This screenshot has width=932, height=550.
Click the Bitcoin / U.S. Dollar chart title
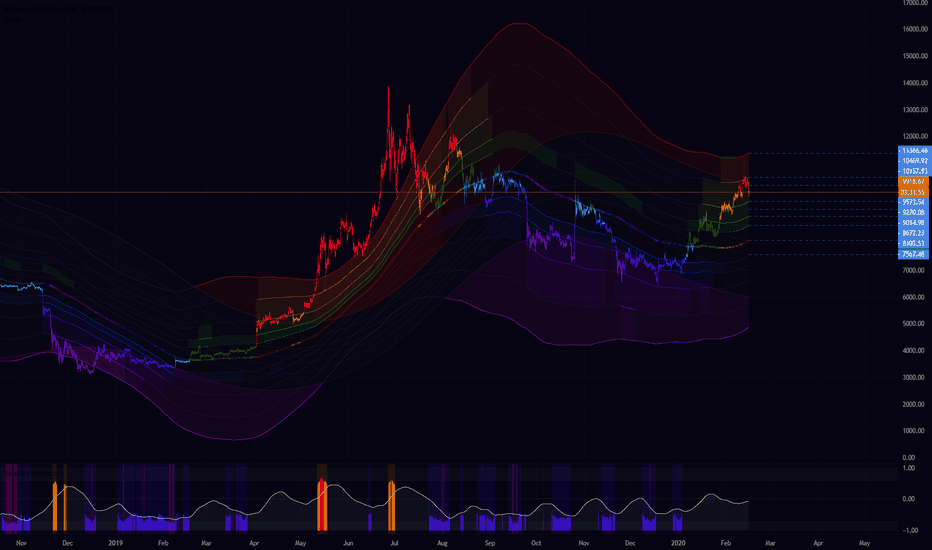coord(58,10)
